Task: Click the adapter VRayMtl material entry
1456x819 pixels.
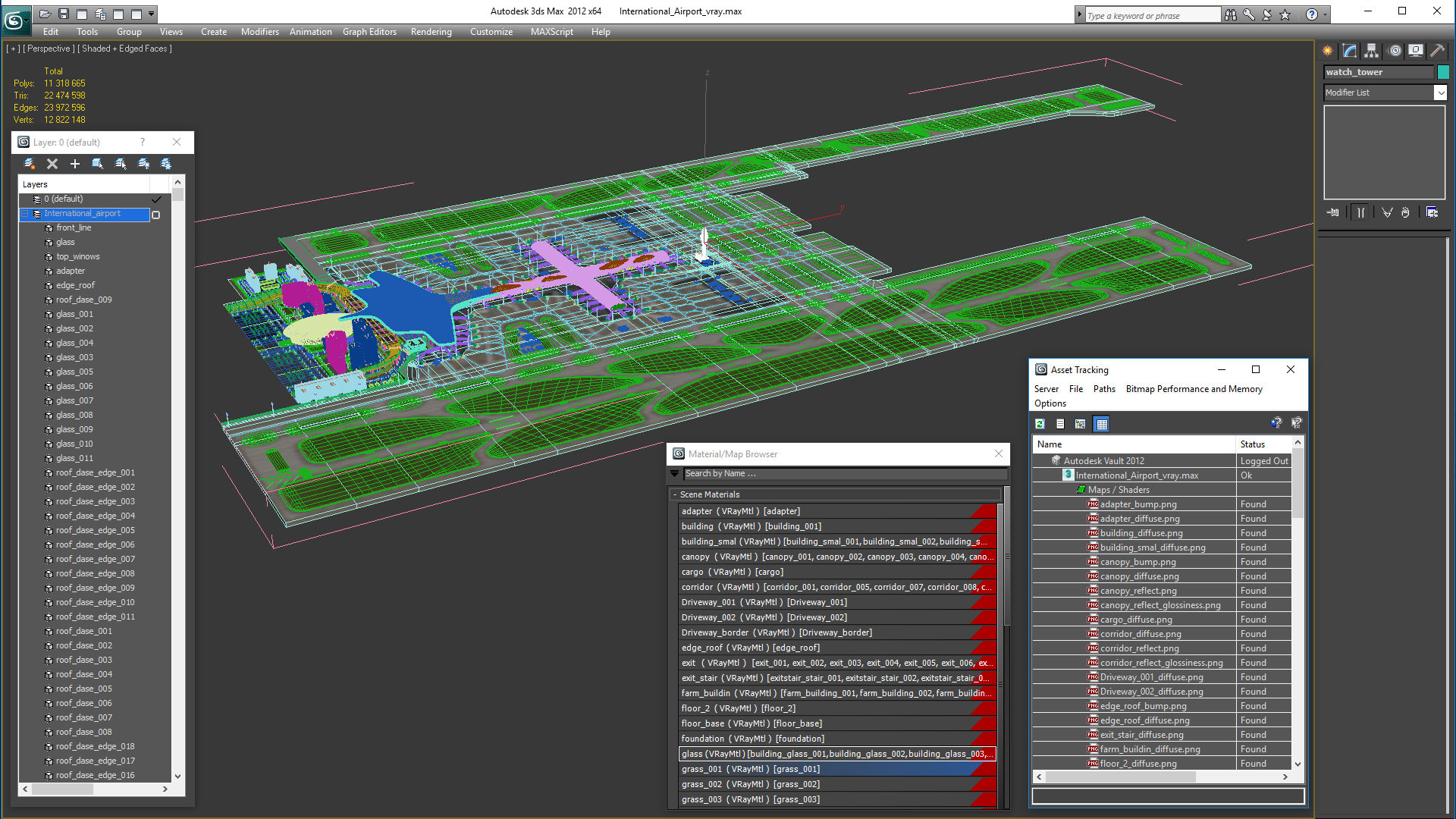Action: (x=837, y=511)
